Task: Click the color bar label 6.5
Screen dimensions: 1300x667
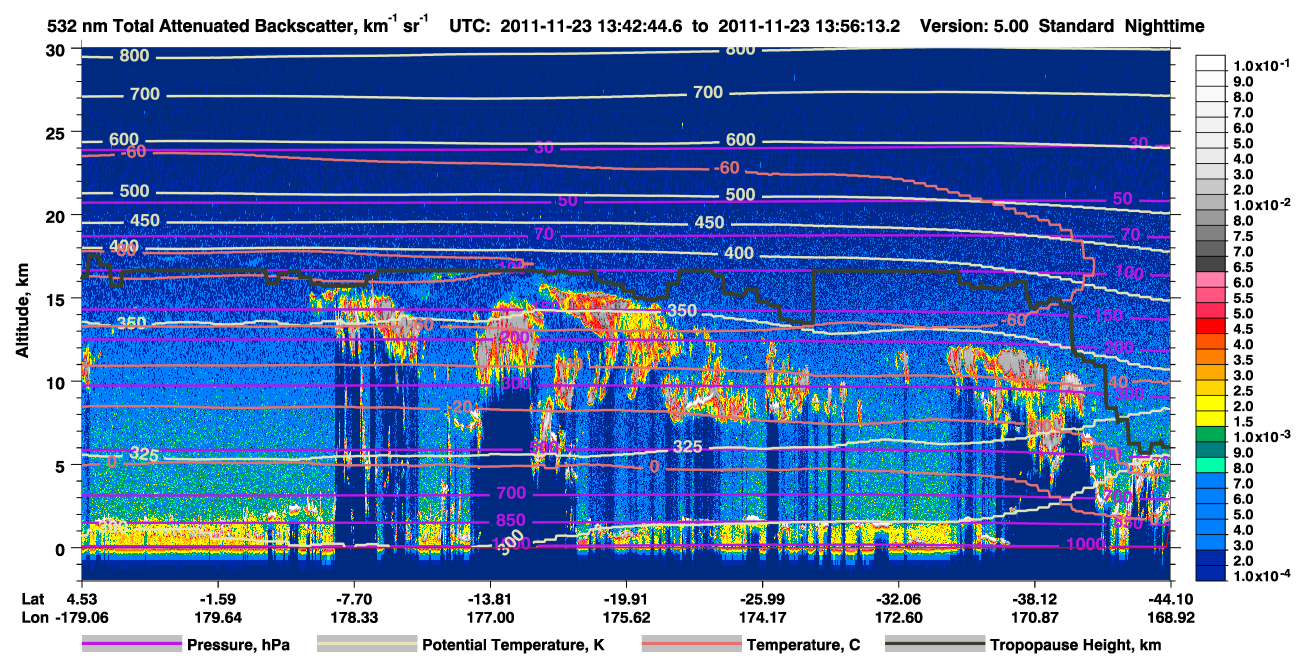Action: tap(1245, 268)
